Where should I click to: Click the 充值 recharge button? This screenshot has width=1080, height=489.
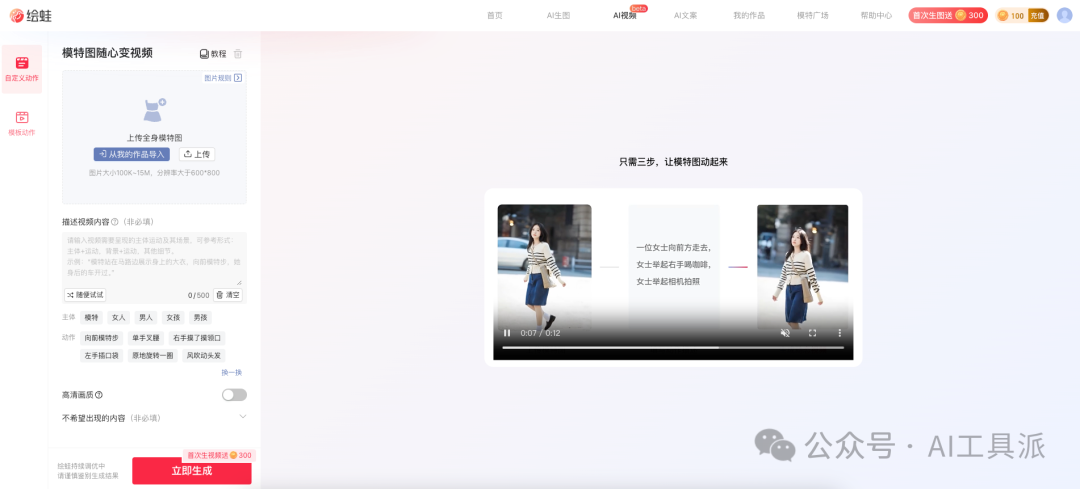pos(1037,15)
